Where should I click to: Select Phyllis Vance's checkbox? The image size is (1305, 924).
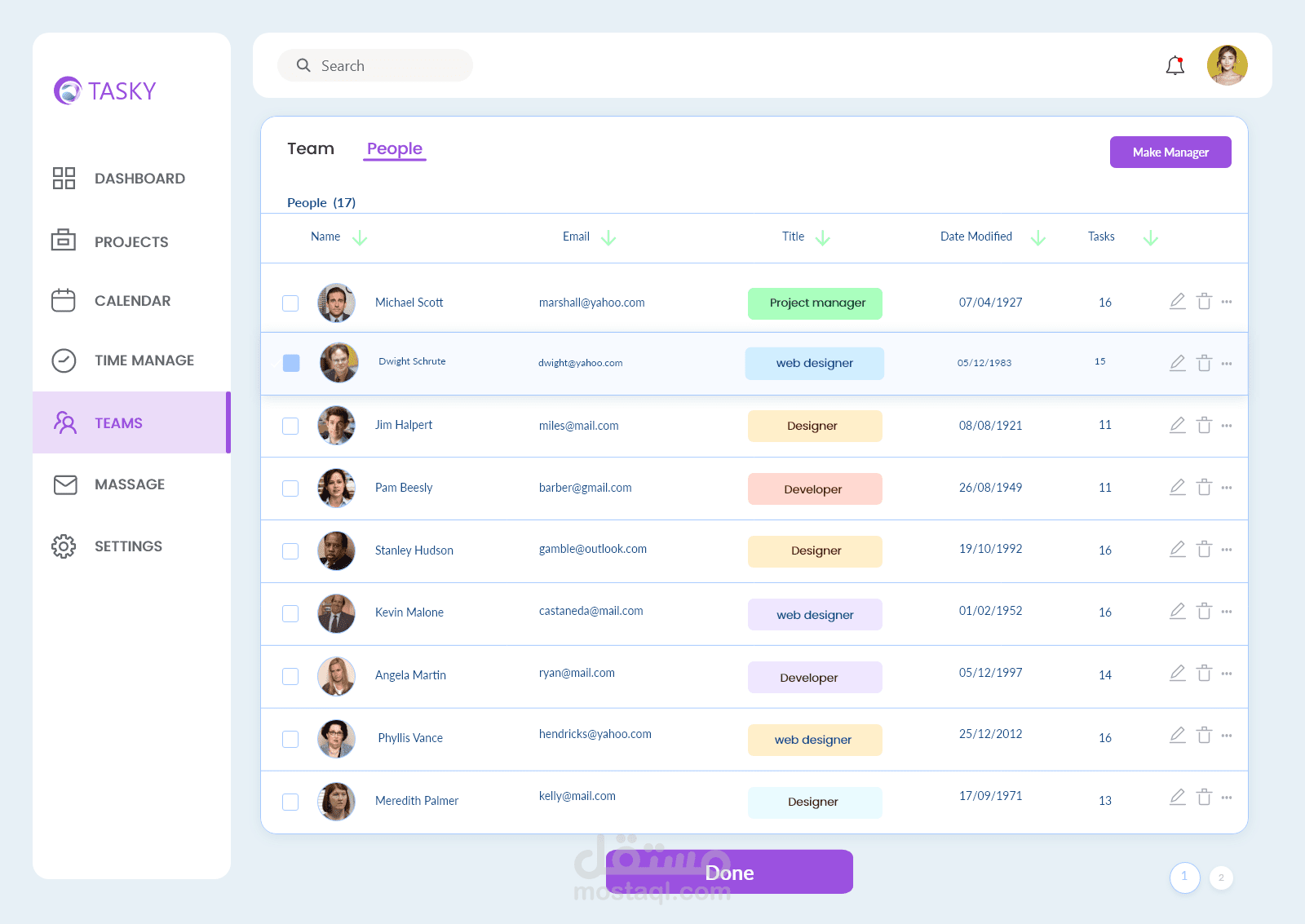click(x=290, y=739)
